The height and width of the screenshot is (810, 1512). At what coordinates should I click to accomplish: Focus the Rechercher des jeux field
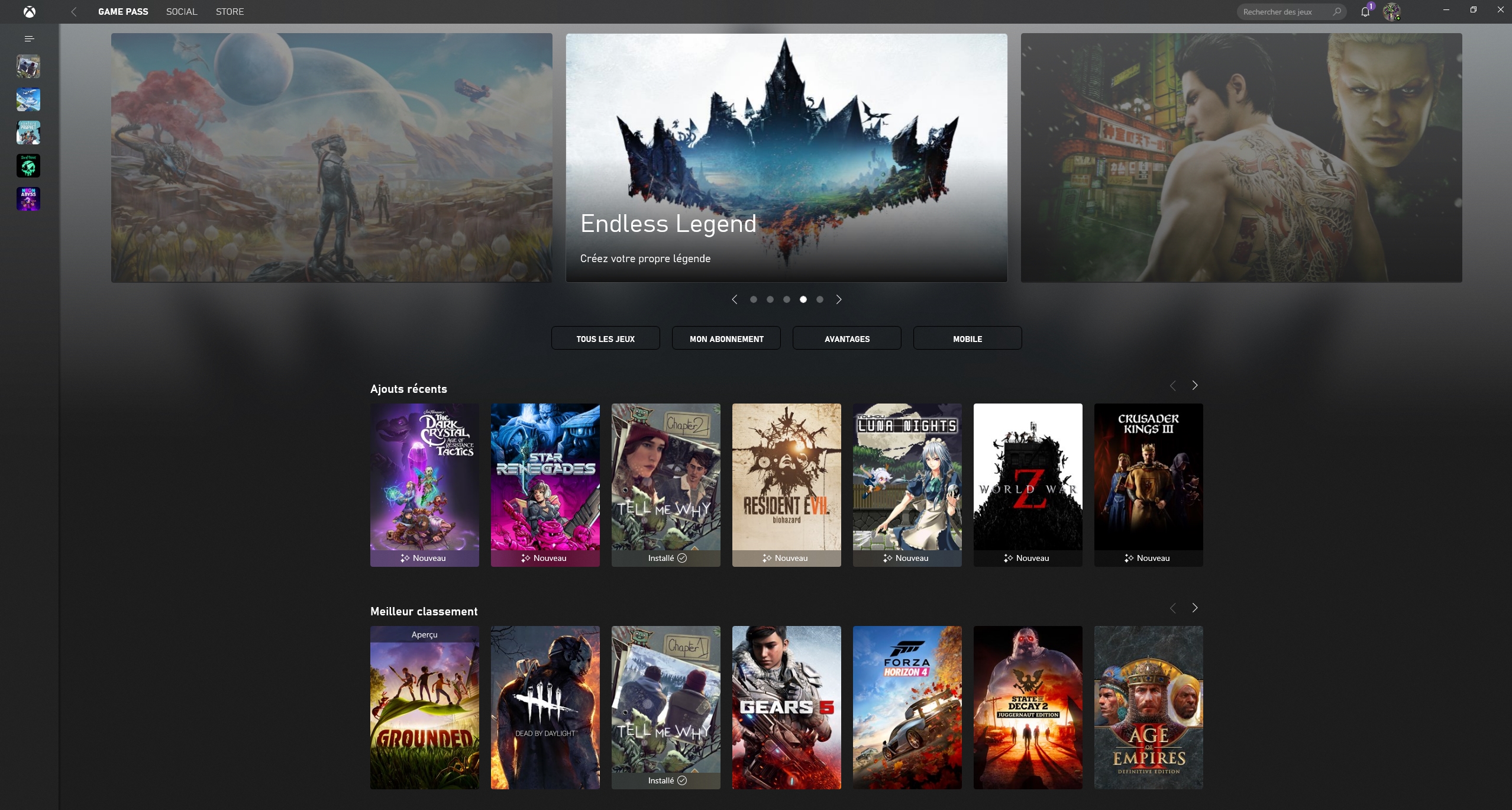coord(1291,12)
